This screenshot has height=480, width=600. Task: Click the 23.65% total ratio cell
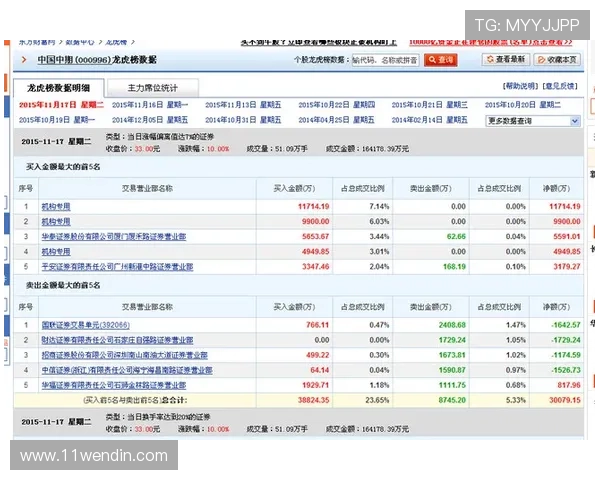click(377, 400)
